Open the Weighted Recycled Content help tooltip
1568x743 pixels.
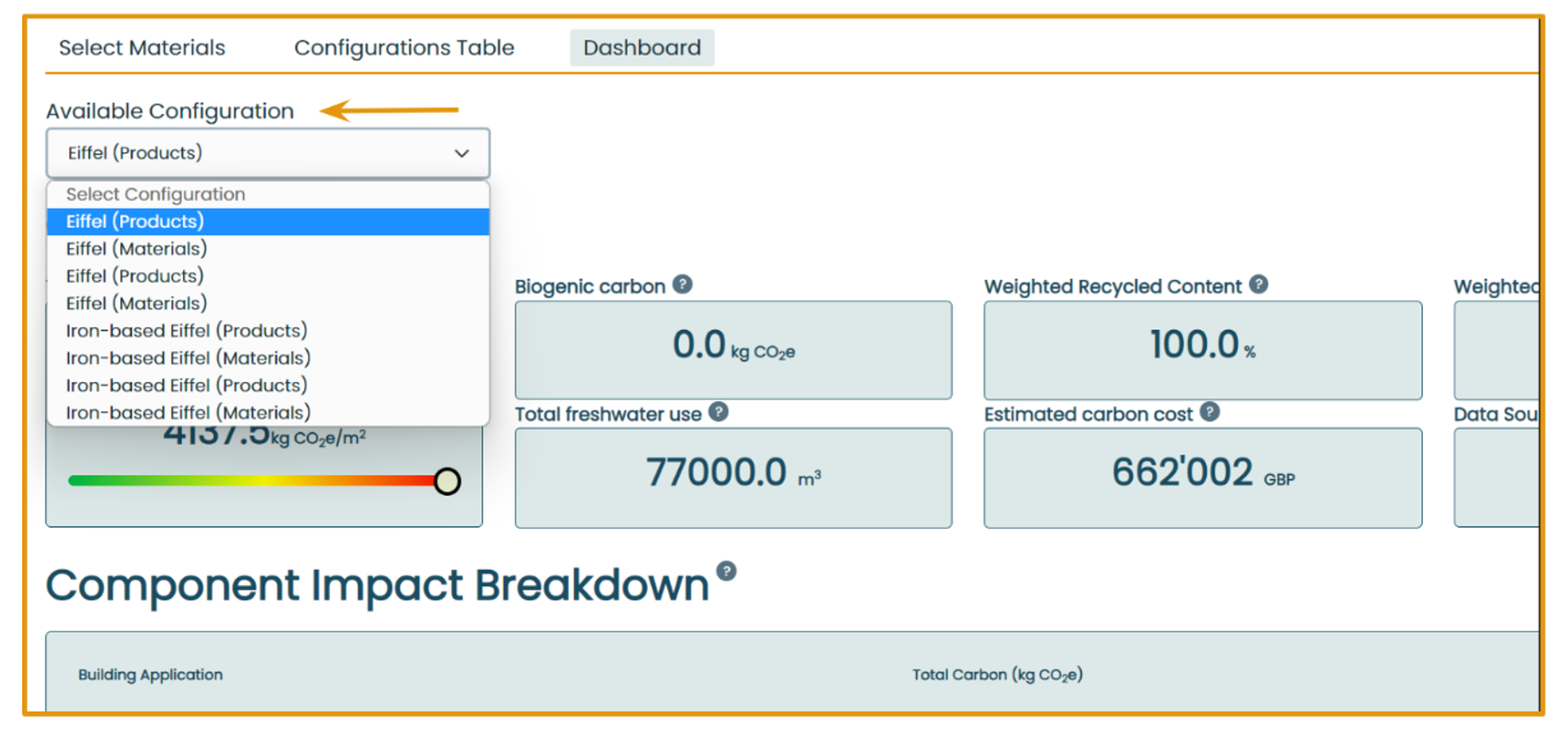(1258, 285)
